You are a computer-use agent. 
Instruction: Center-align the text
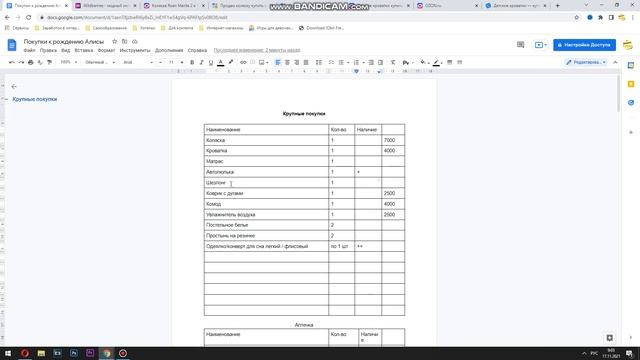pos(287,62)
